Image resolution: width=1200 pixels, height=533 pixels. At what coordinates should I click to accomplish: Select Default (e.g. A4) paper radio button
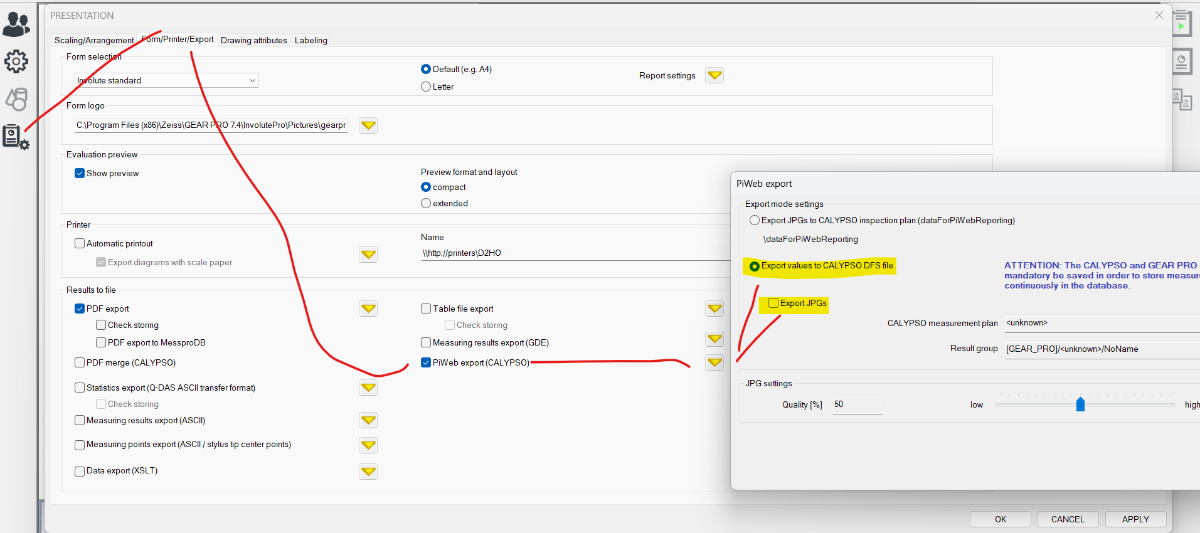[426, 70]
